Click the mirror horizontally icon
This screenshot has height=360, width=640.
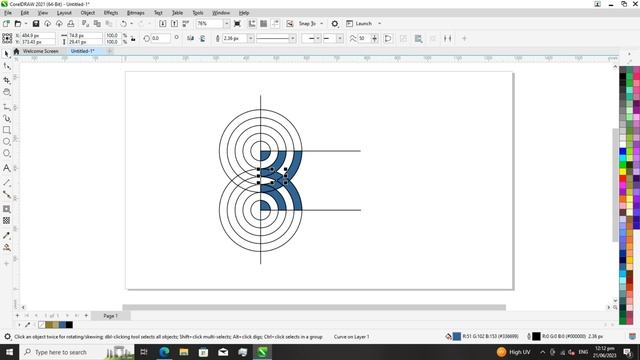190,38
